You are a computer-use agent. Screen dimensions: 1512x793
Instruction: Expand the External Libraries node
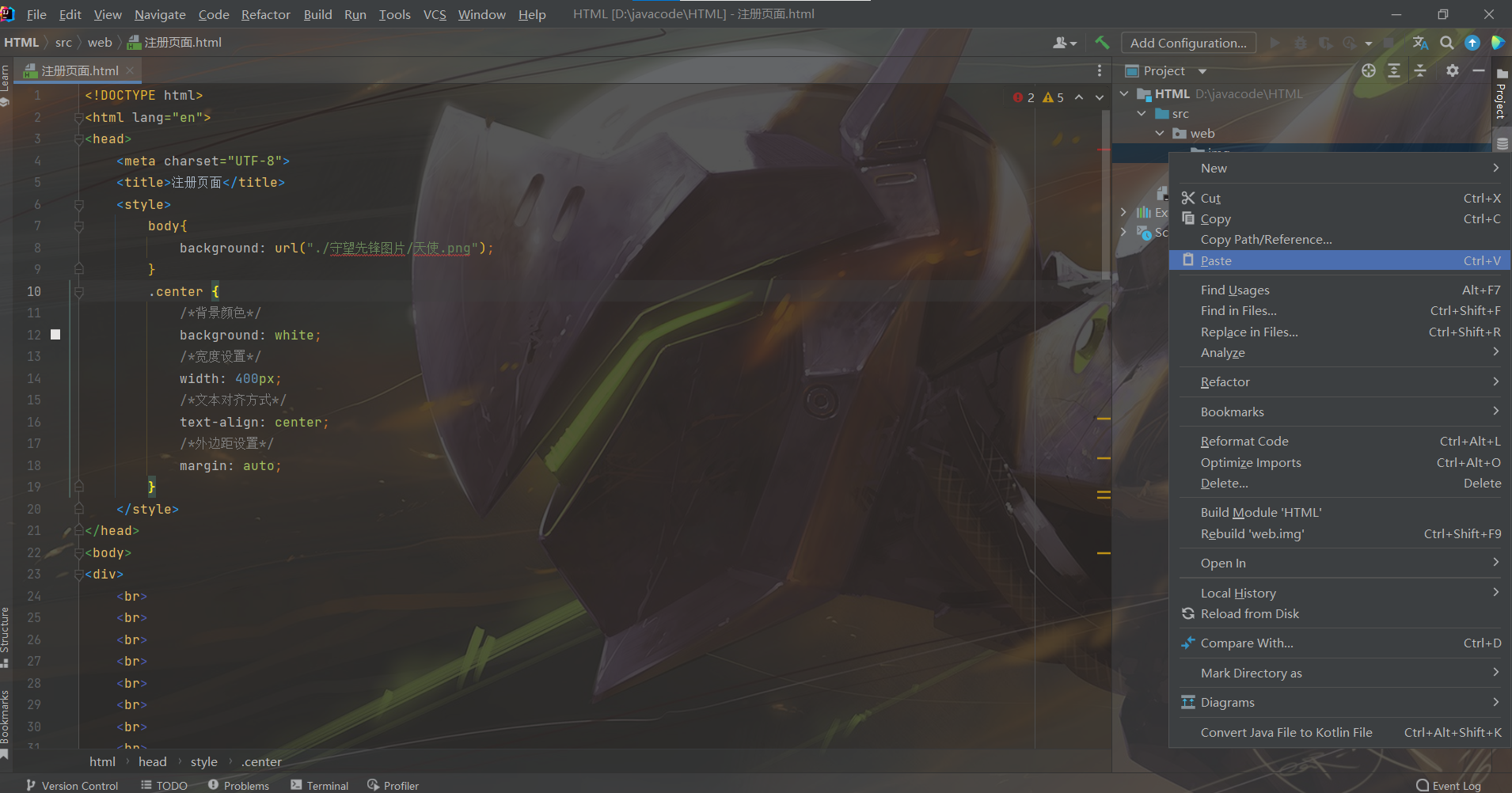tap(1123, 212)
